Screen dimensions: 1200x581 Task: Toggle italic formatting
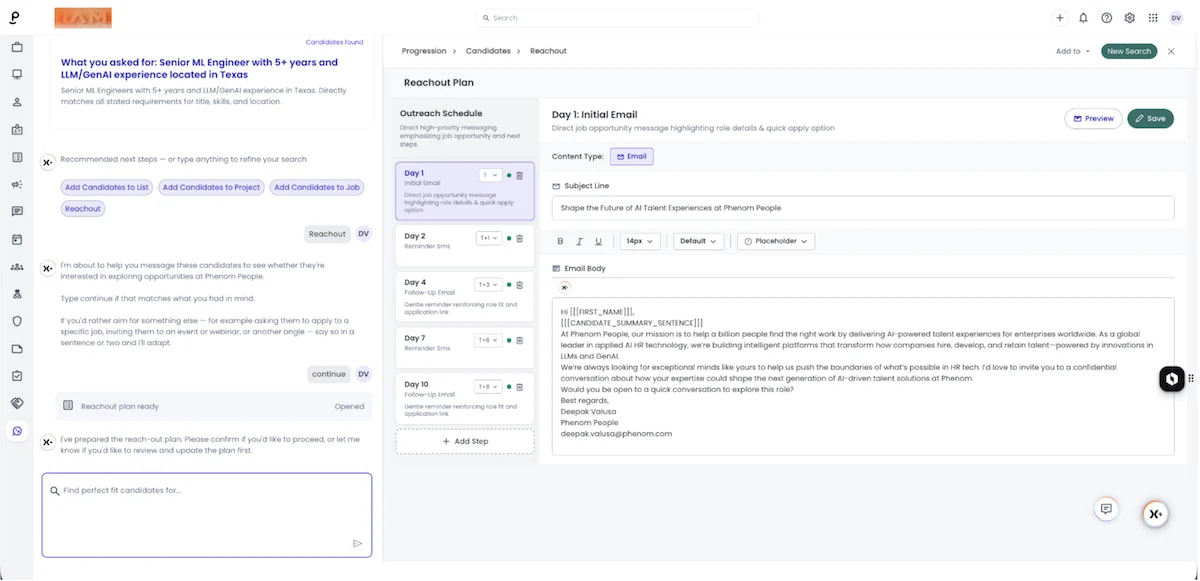pos(580,241)
